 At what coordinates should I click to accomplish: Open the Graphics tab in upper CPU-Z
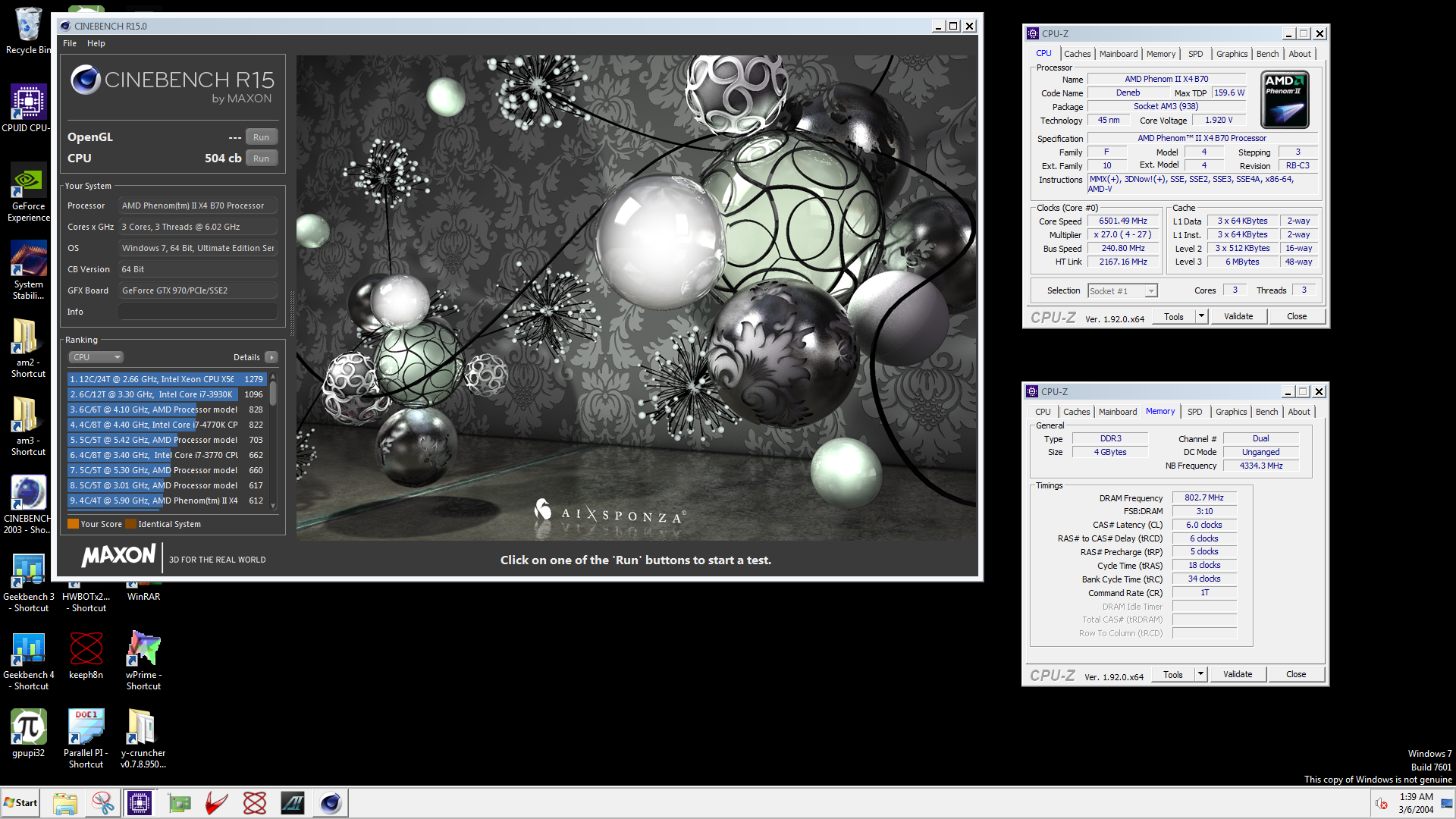point(1232,54)
